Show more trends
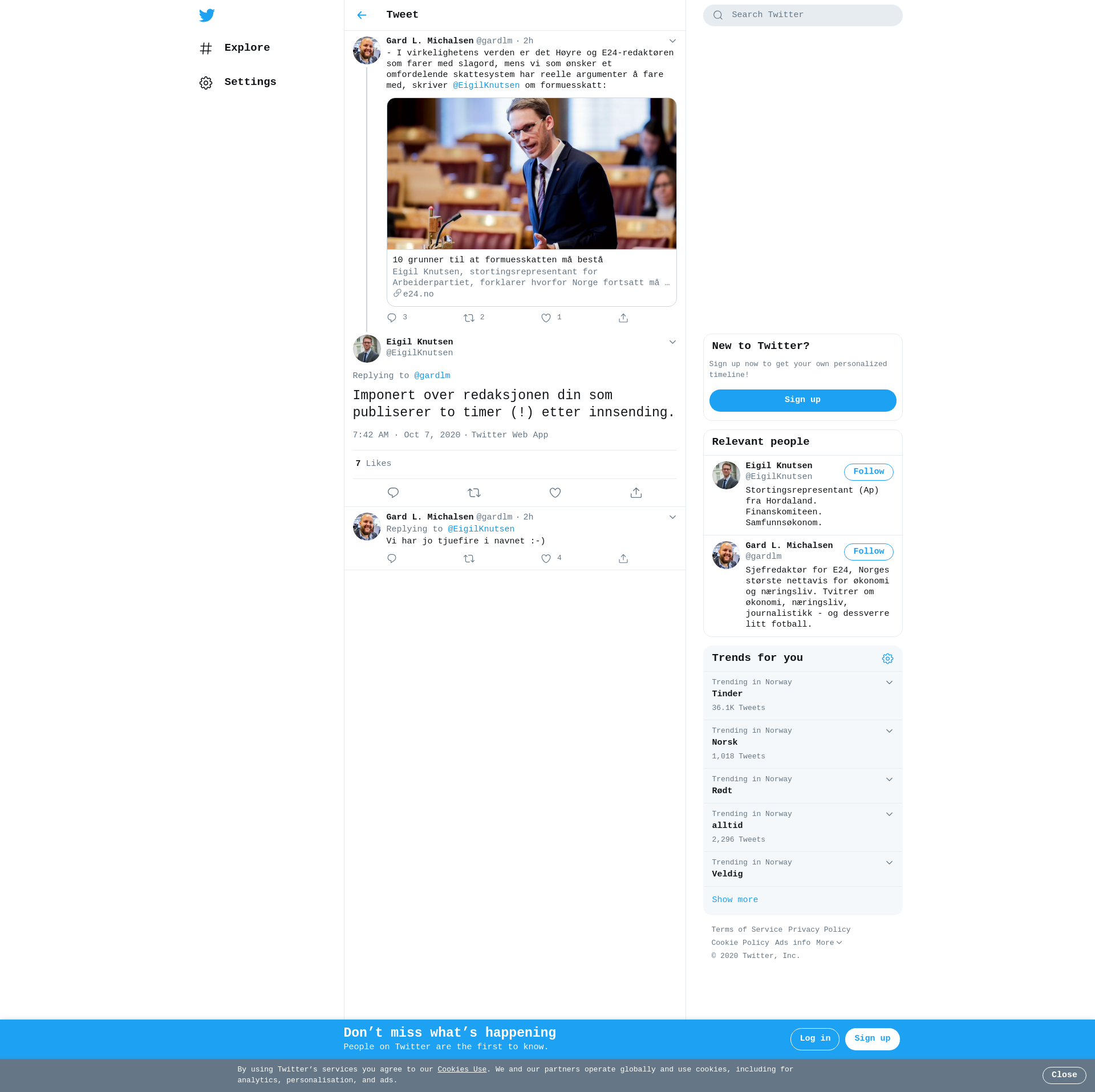Image resolution: width=1095 pixels, height=1092 pixels. 735,900
